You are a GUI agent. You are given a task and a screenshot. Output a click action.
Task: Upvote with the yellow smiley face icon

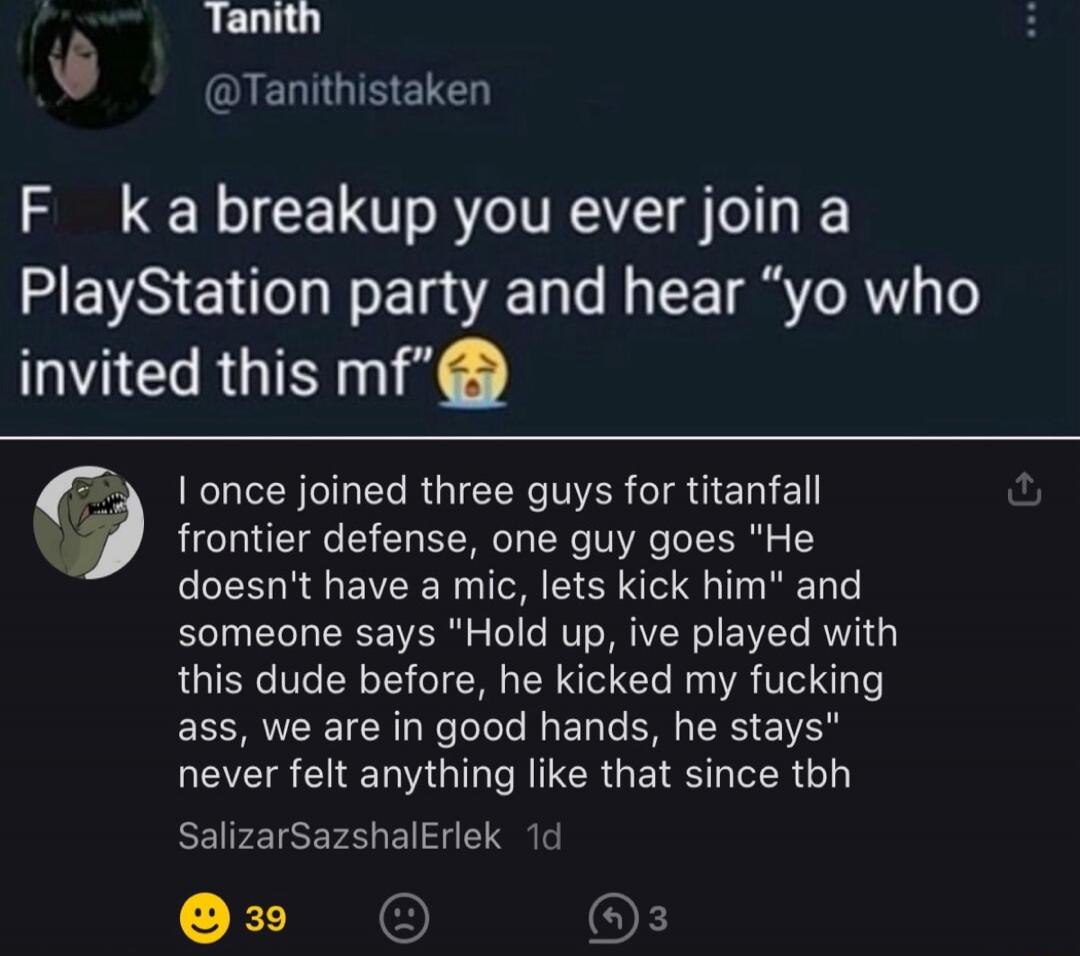click(x=205, y=918)
